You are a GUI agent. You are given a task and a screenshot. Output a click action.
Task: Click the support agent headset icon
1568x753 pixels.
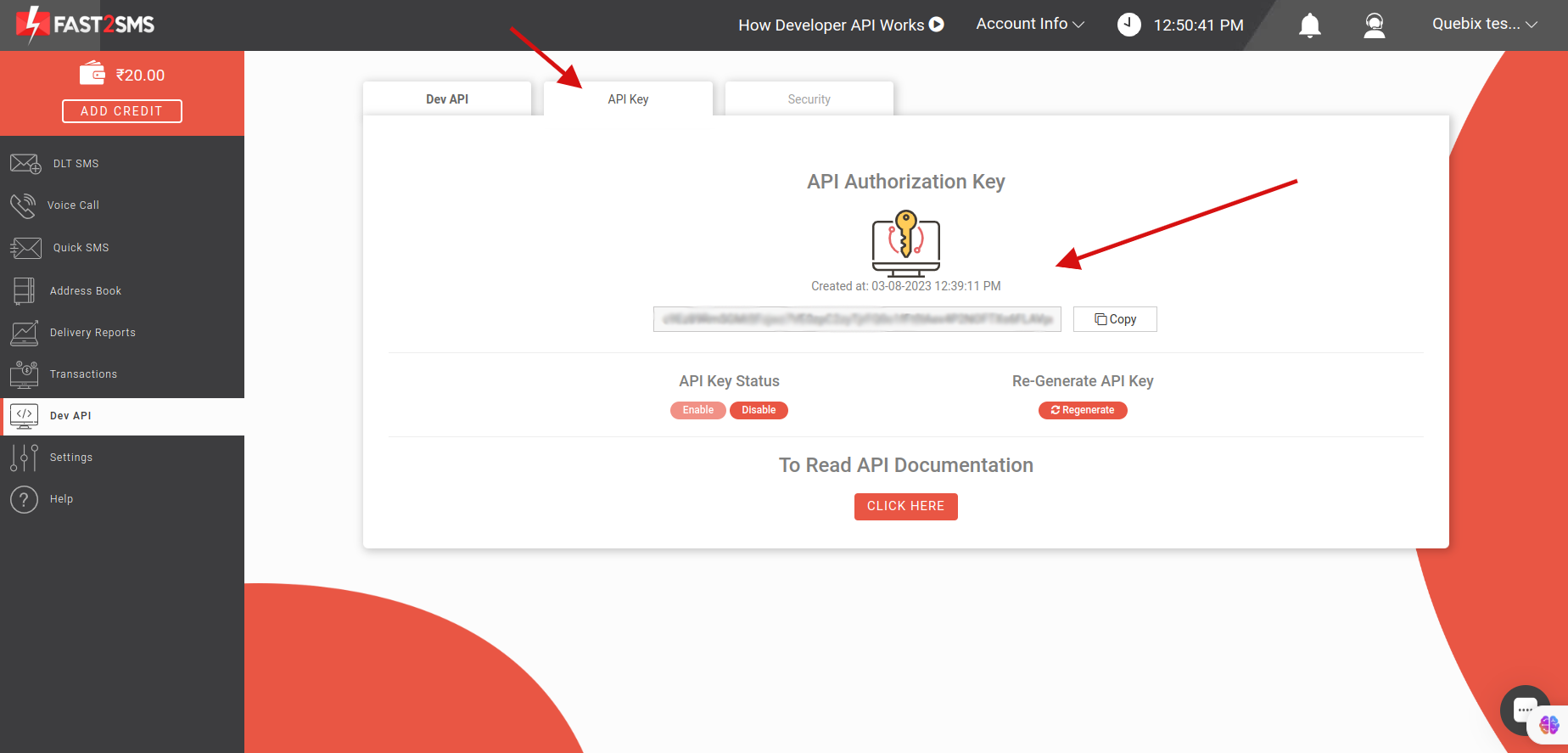point(1375,25)
